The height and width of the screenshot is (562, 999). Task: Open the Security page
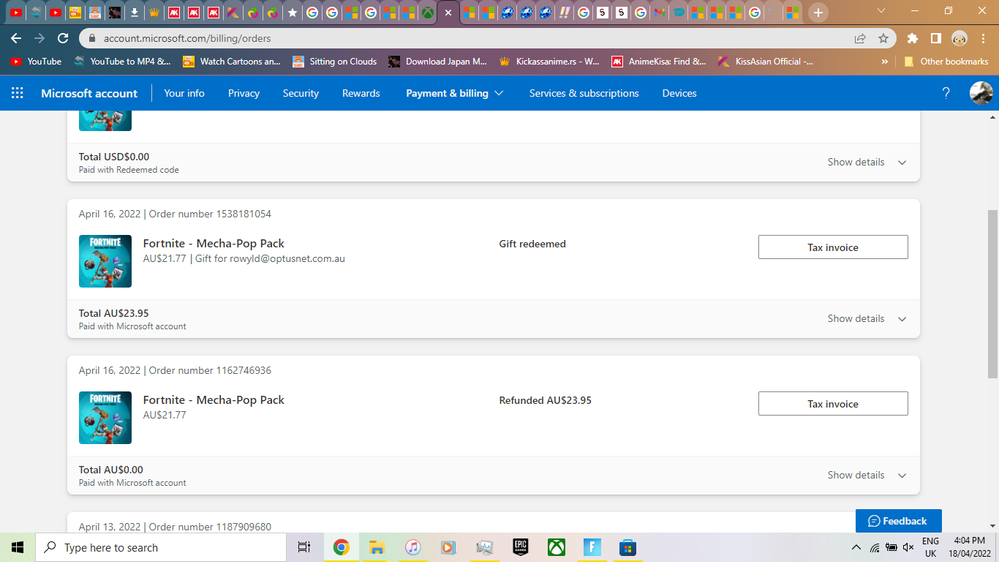point(301,93)
